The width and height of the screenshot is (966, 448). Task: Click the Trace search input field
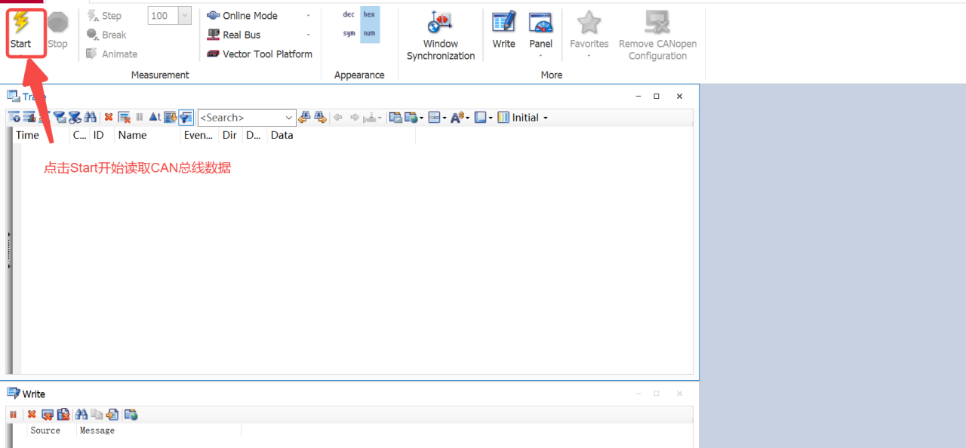(x=241, y=118)
